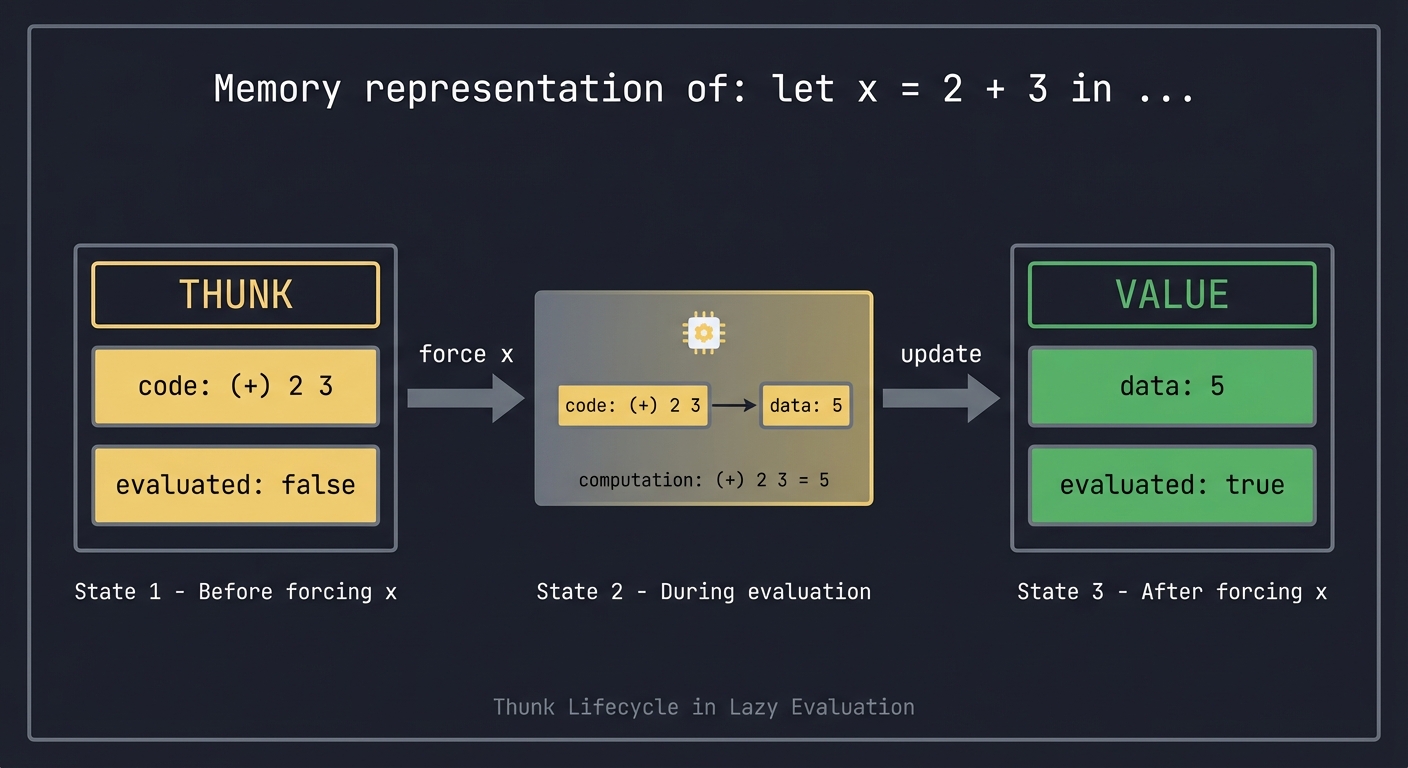The width and height of the screenshot is (1408, 768).
Task: Enable the 'data: 5' box in State 2
Action: coord(806,405)
